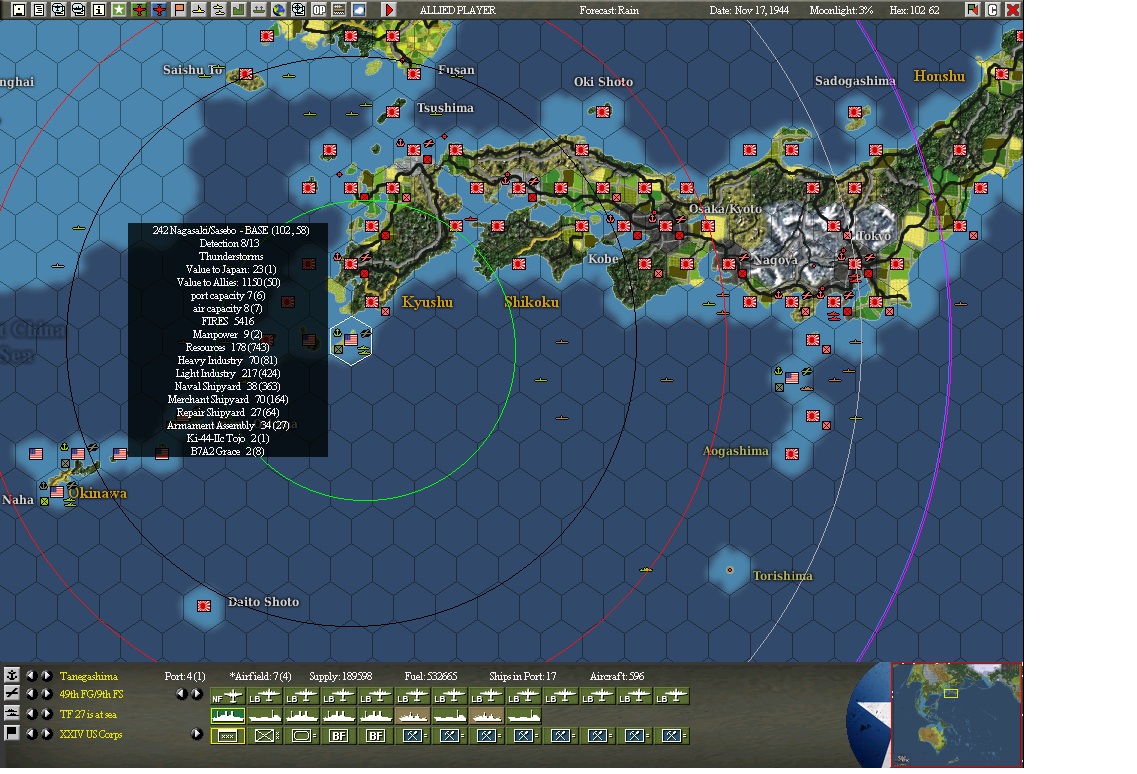Open the Tanegashima base name link
1137x774 pixels.
coord(88,676)
